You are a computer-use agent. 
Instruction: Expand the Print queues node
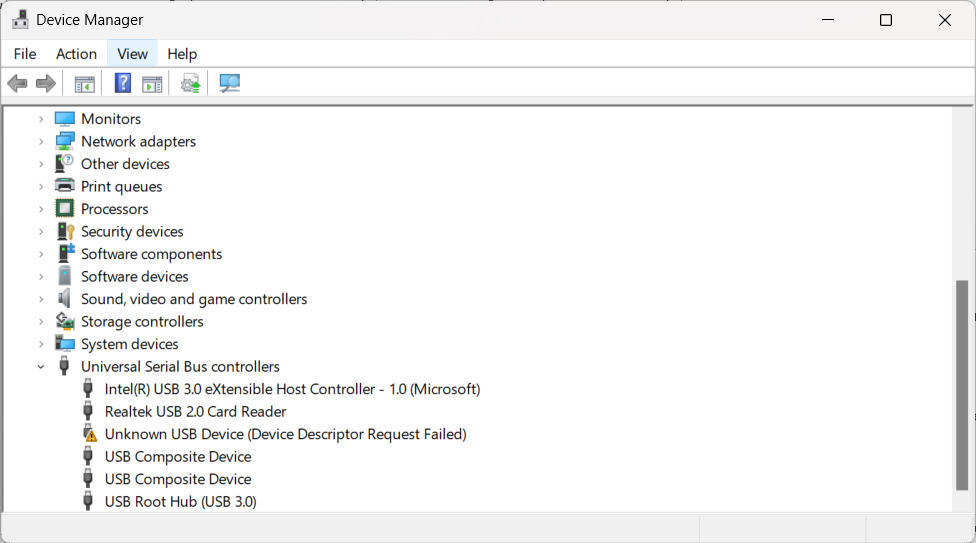coord(41,187)
